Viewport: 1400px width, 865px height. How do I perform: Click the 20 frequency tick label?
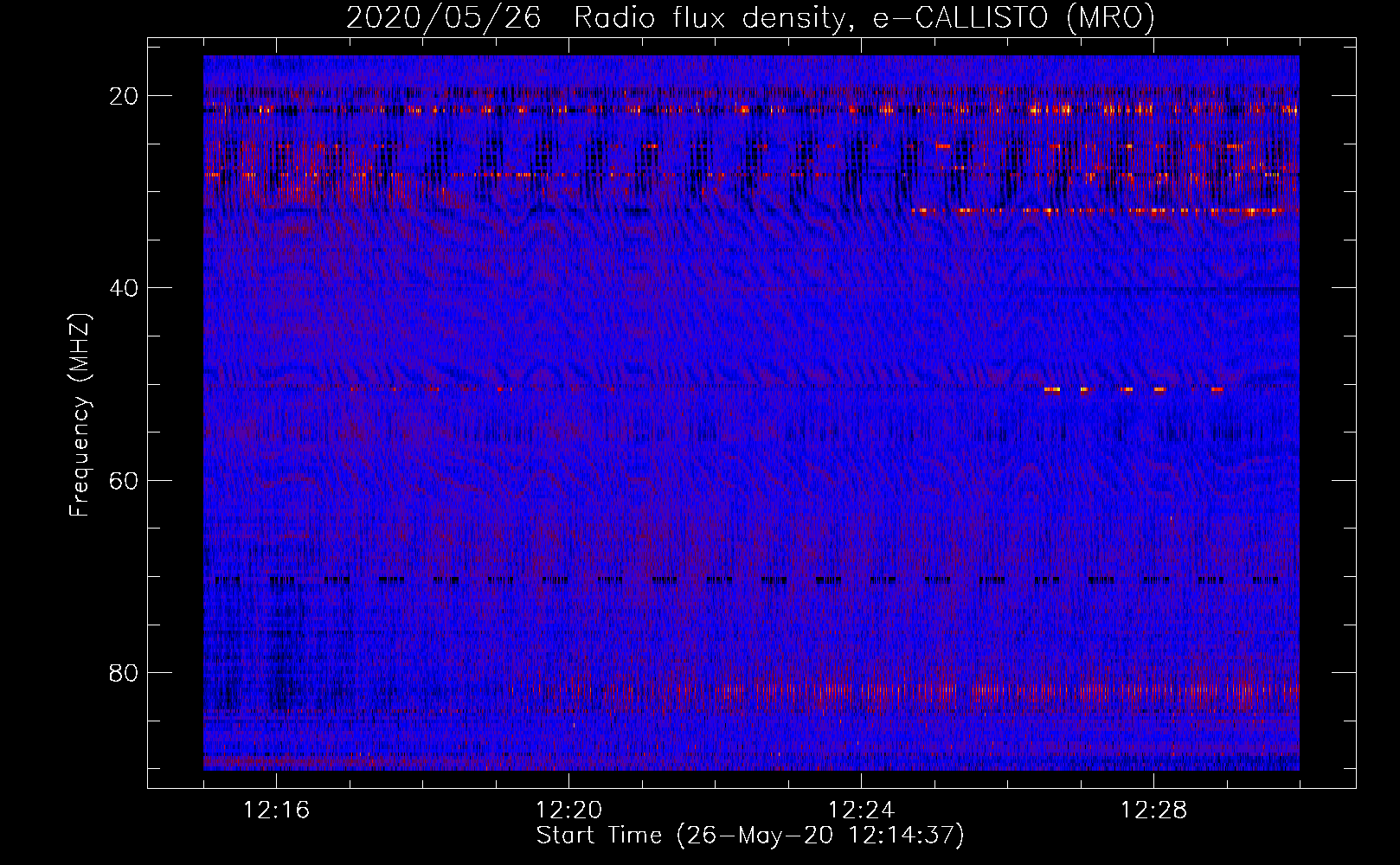pyautogui.click(x=124, y=96)
